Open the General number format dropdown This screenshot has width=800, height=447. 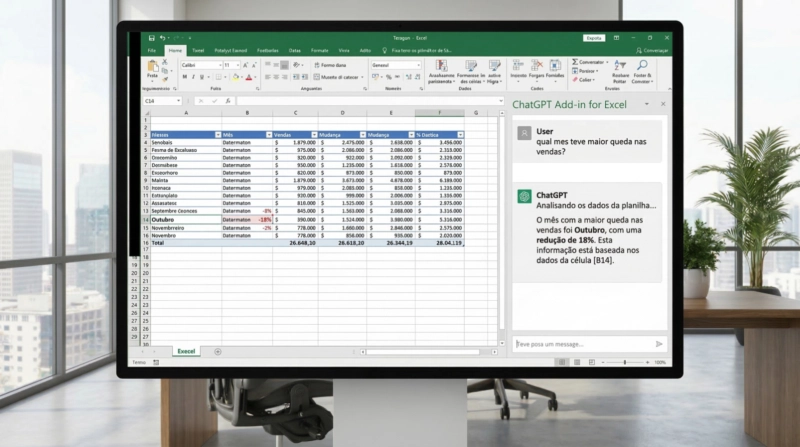tap(418, 65)
